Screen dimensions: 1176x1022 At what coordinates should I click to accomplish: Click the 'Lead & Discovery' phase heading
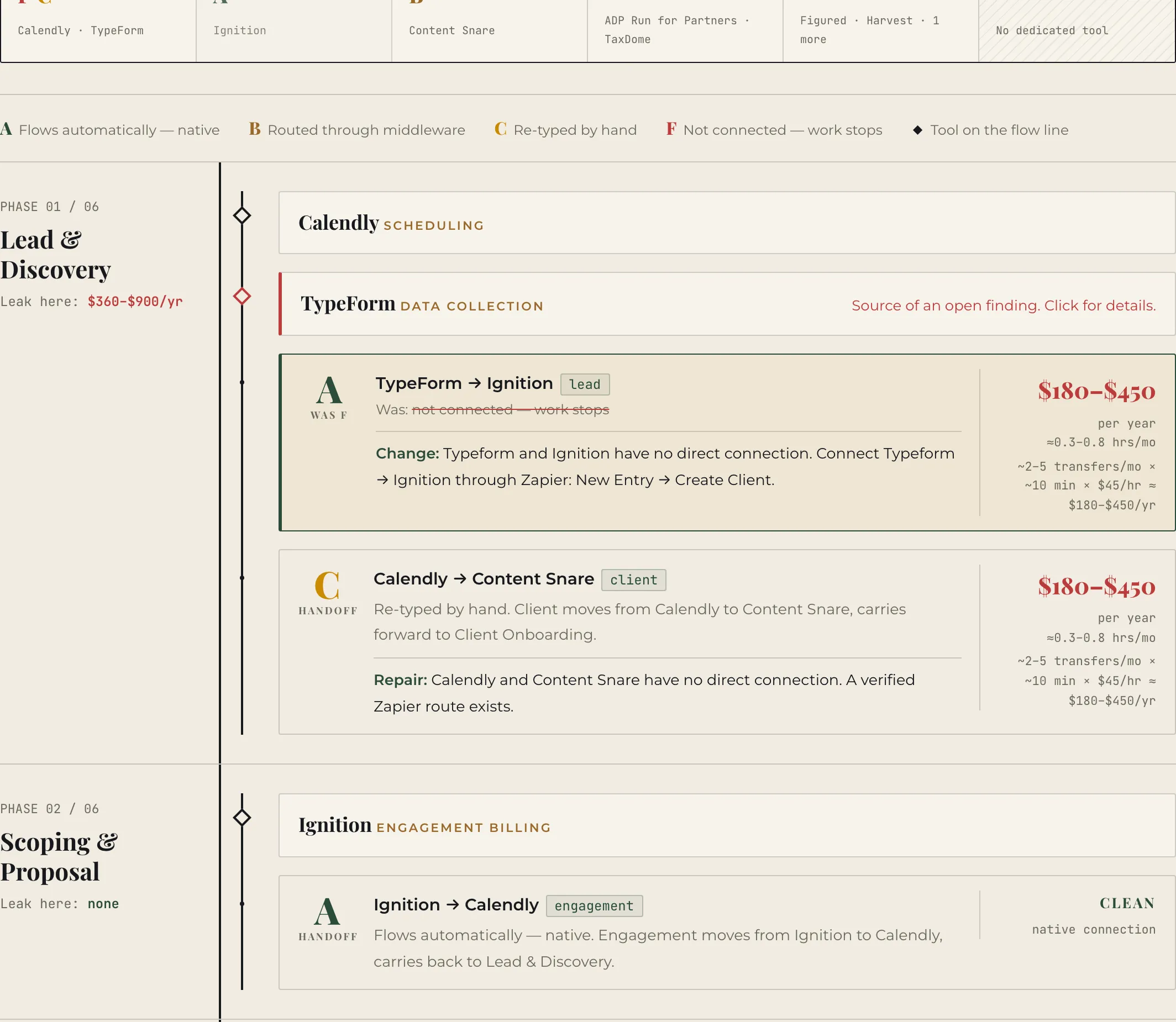point(56,255)
